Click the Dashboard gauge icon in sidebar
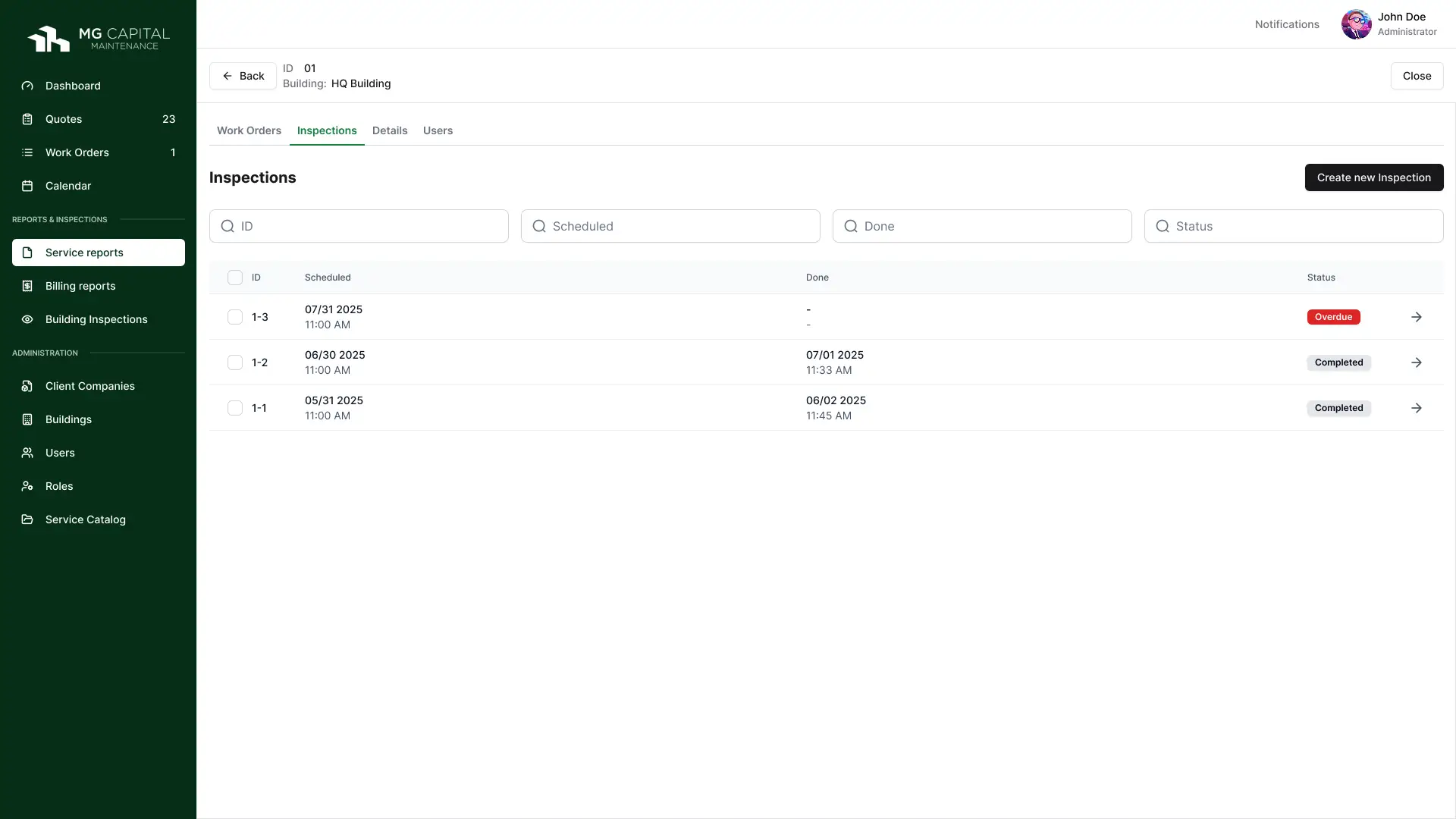 click(x=27, y=86)
